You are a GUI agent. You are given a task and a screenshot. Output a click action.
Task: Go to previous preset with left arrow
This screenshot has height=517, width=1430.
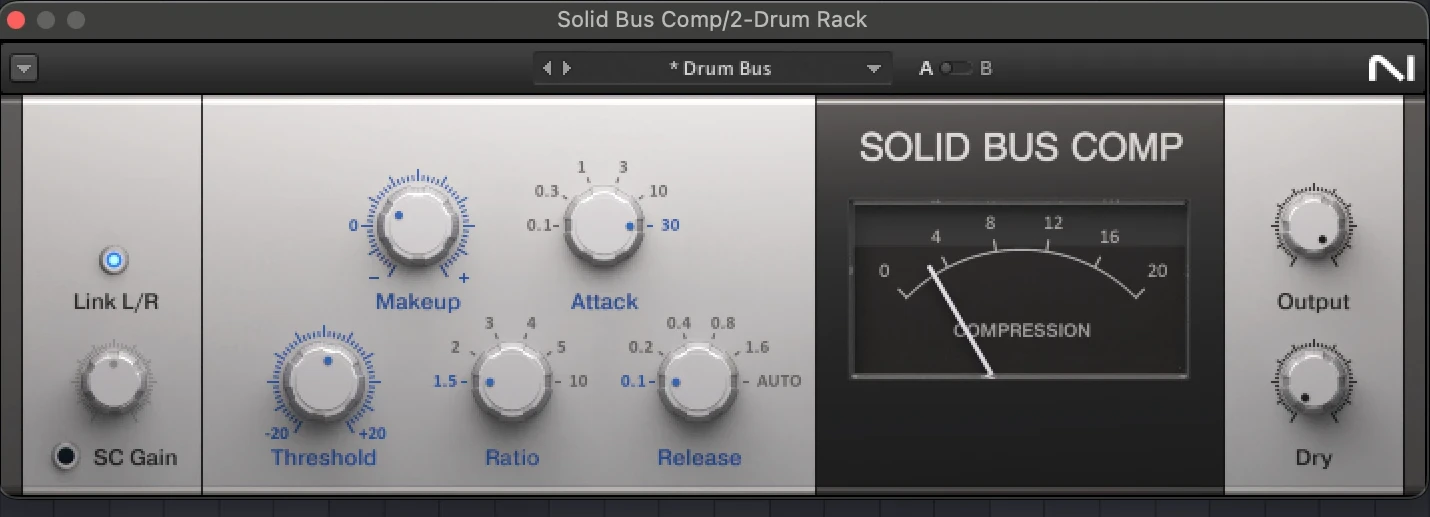pyautogui.click(x=547, y=69)
